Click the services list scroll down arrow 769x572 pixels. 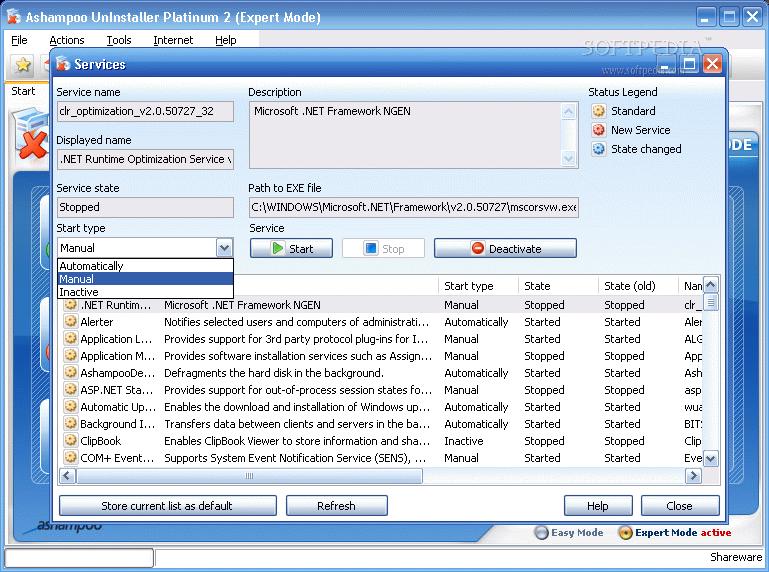[x=711, y=459]
